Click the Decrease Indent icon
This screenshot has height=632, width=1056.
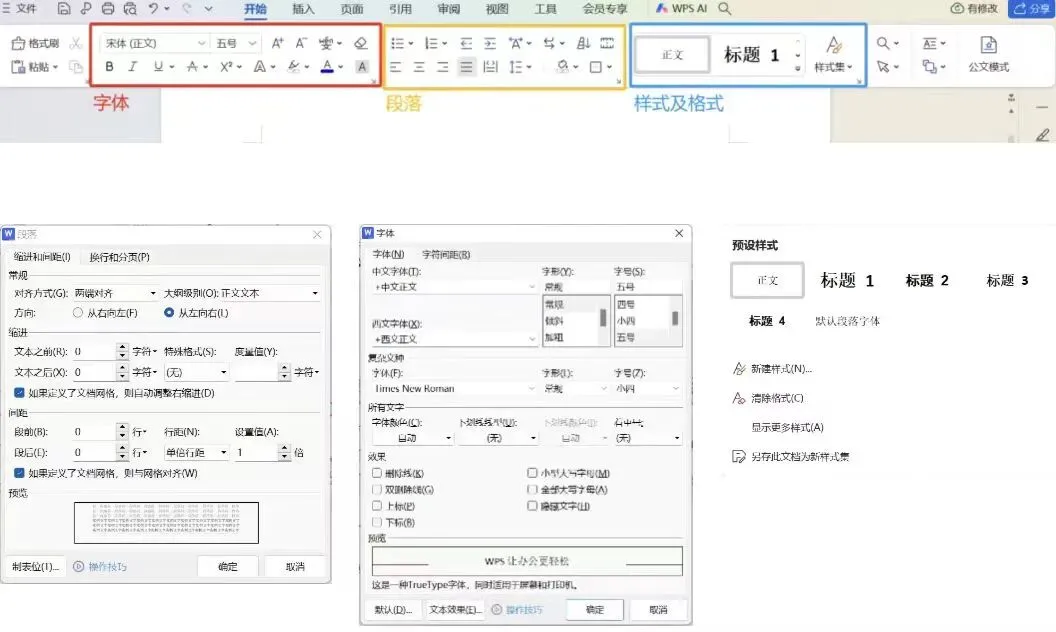(466, 43)
